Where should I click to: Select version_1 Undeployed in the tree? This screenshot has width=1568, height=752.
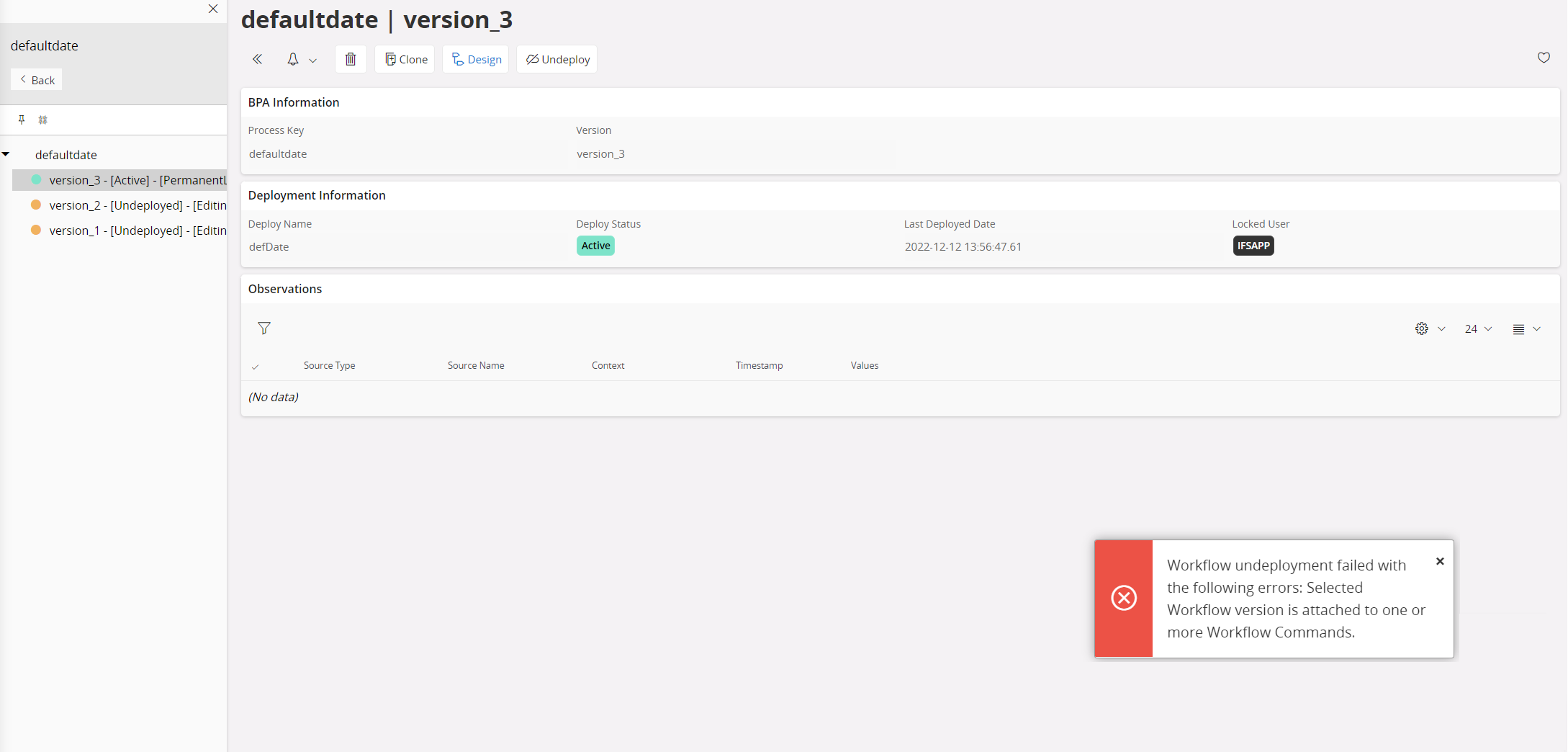137,230
